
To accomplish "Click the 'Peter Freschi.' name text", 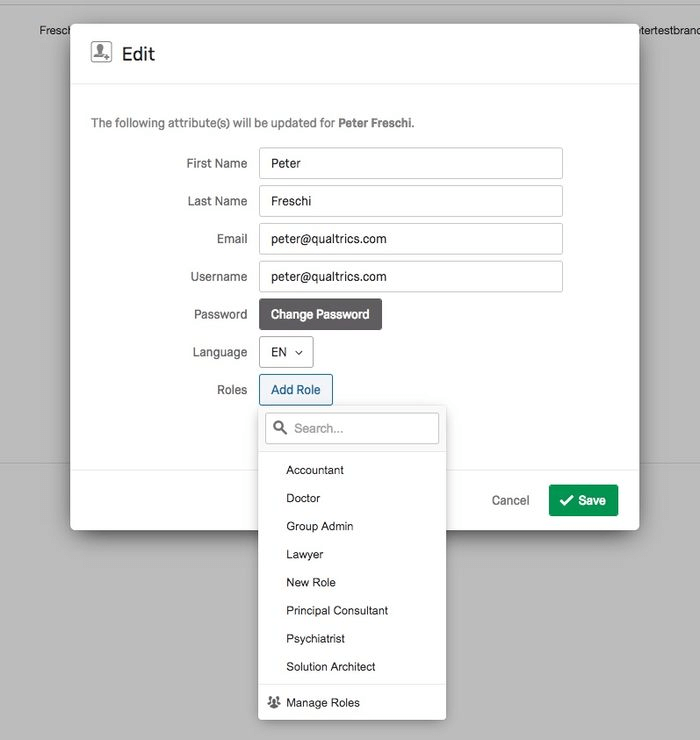I will [x=376, y=123].
